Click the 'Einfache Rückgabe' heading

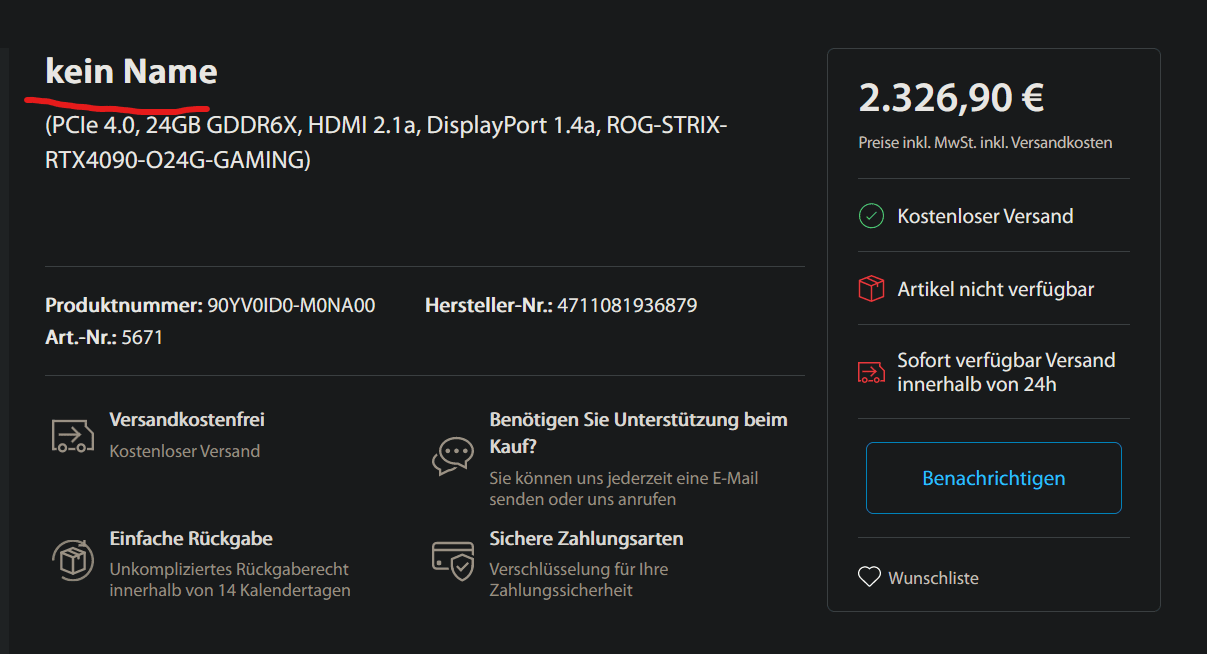point(191,539)
